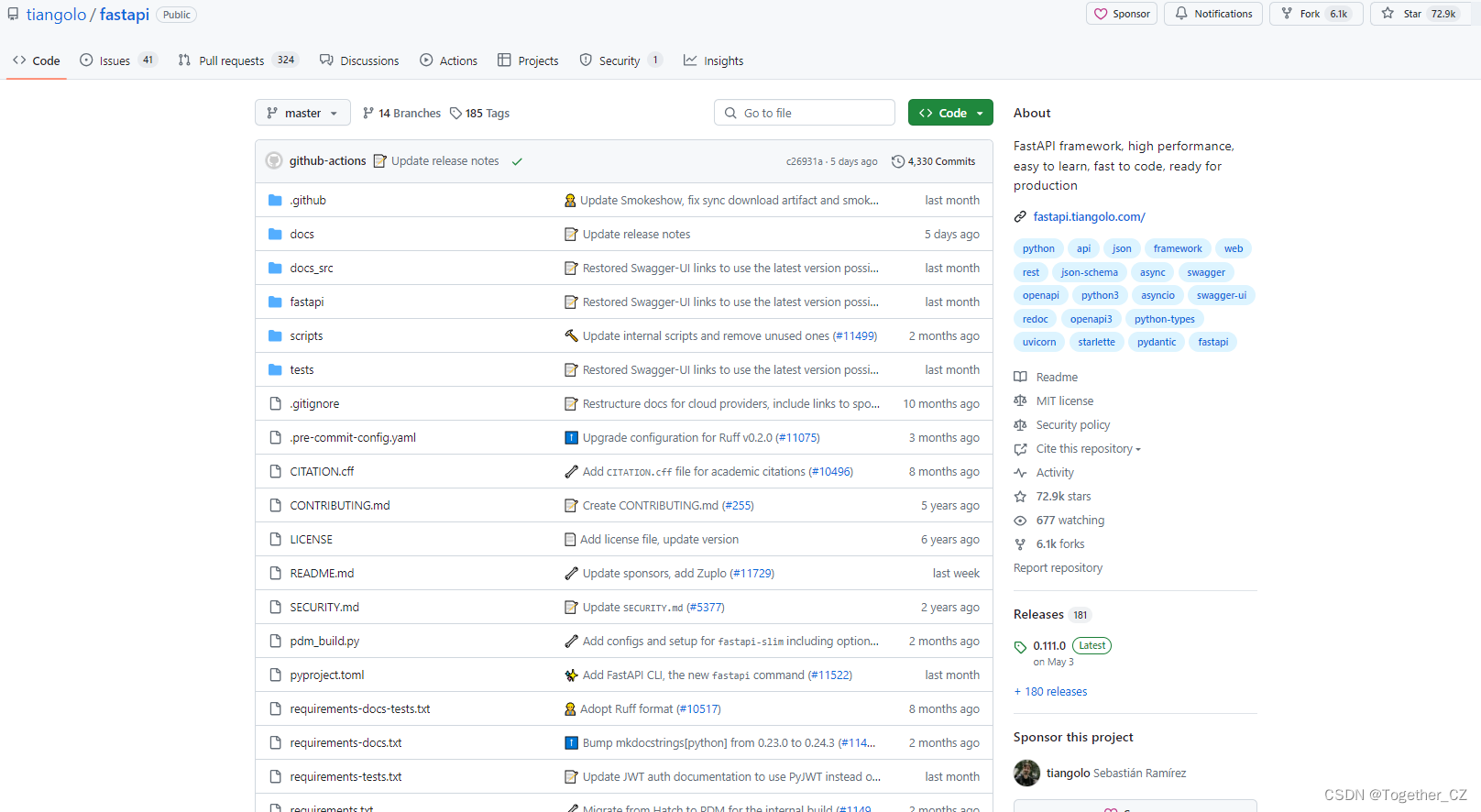Go to the Actions tab

tap(449, 60)
